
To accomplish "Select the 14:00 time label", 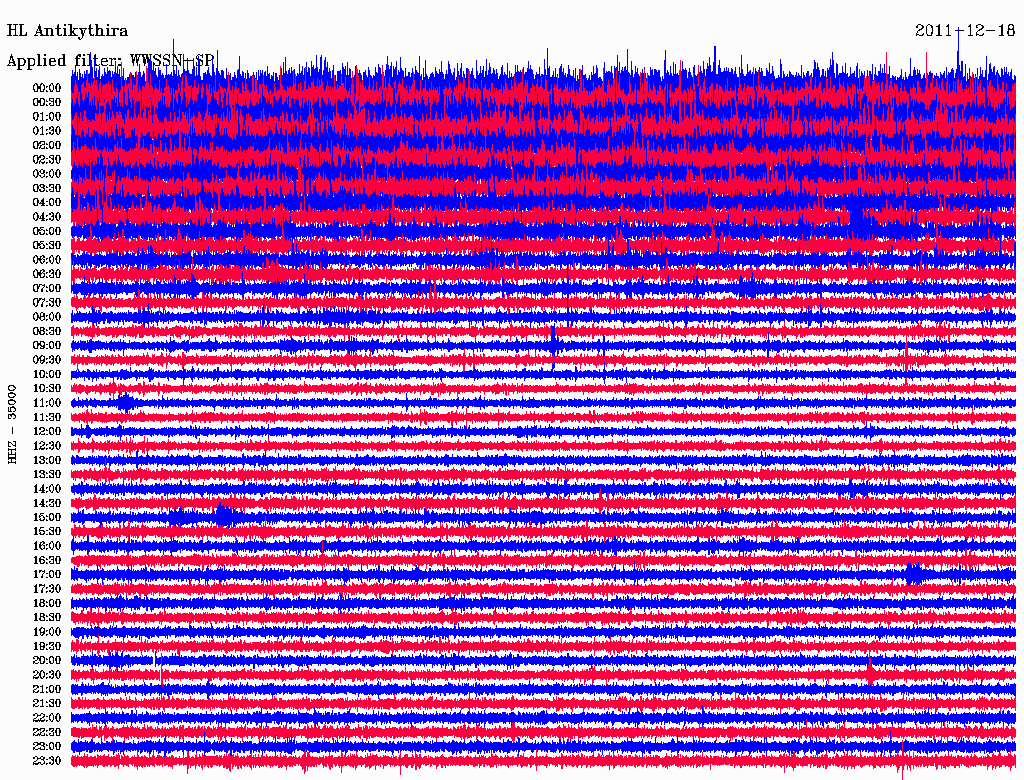I will coord(47,489).
